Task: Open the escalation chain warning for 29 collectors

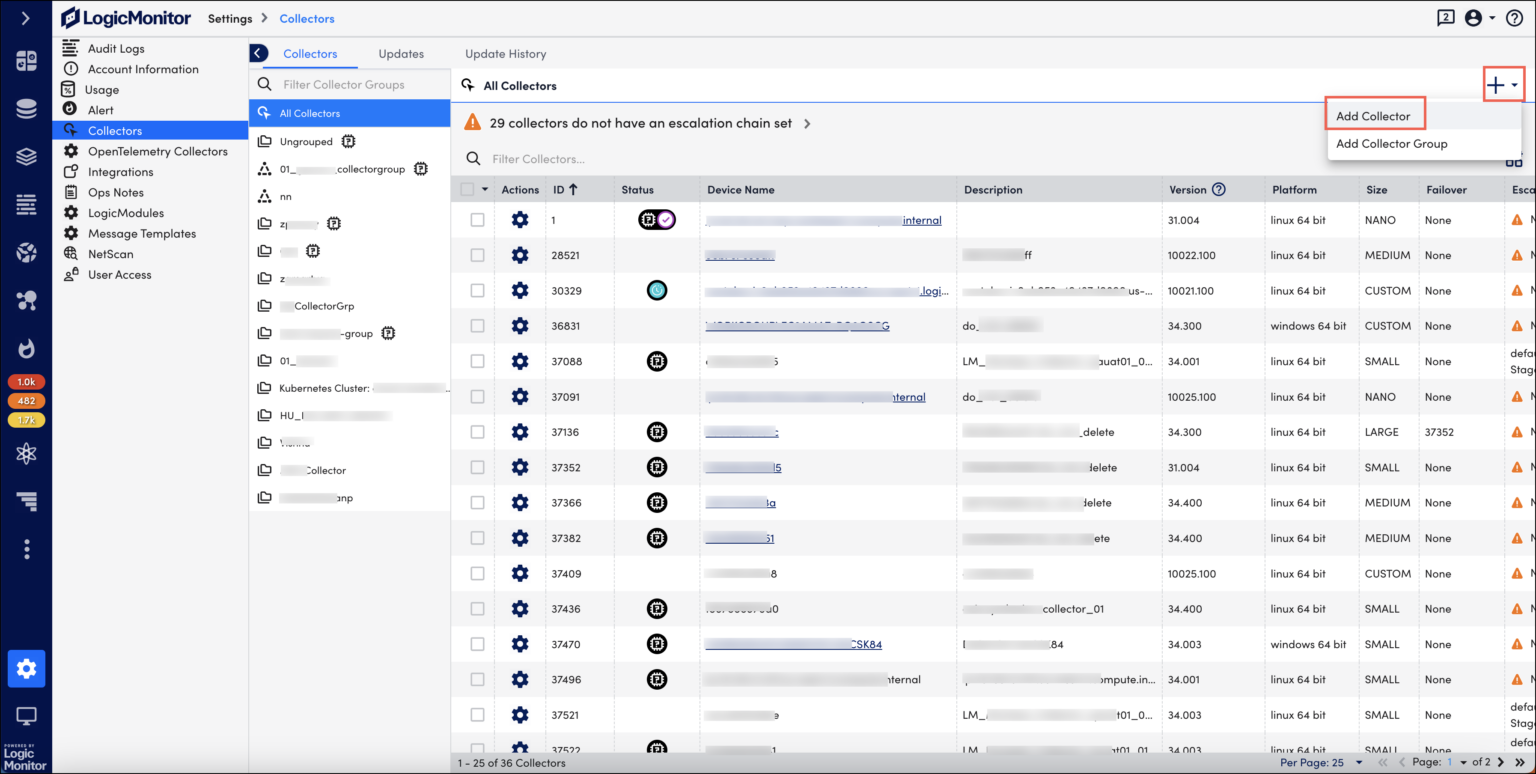Action: point(640,123)
